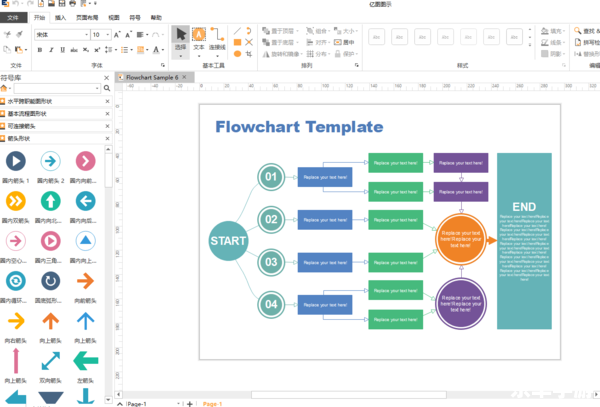The image size is (600, 407).
Task: Pick the orange ellipse shape tool
Action: [x=237, y=54]
